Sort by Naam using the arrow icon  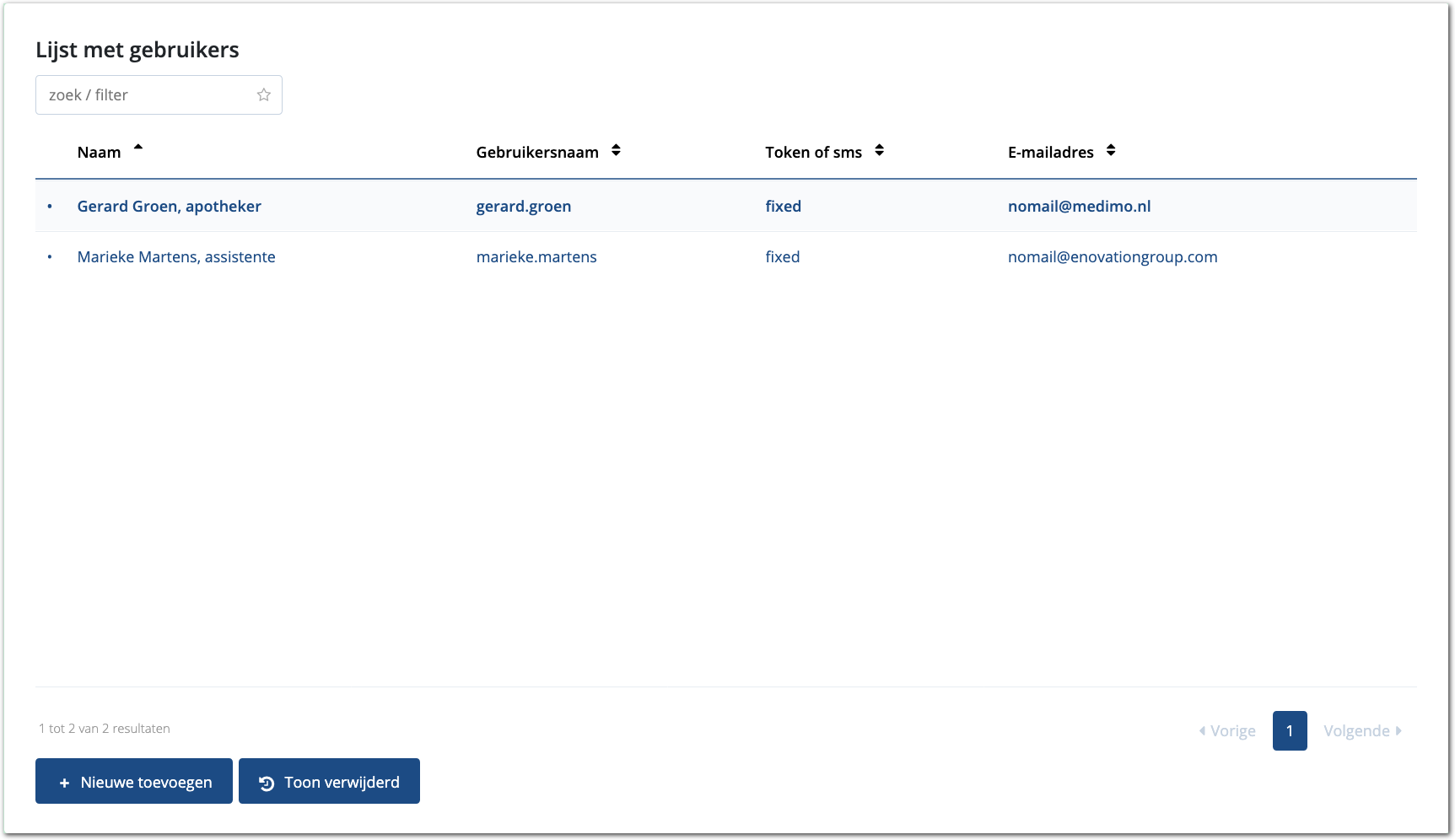pos(138,148)
